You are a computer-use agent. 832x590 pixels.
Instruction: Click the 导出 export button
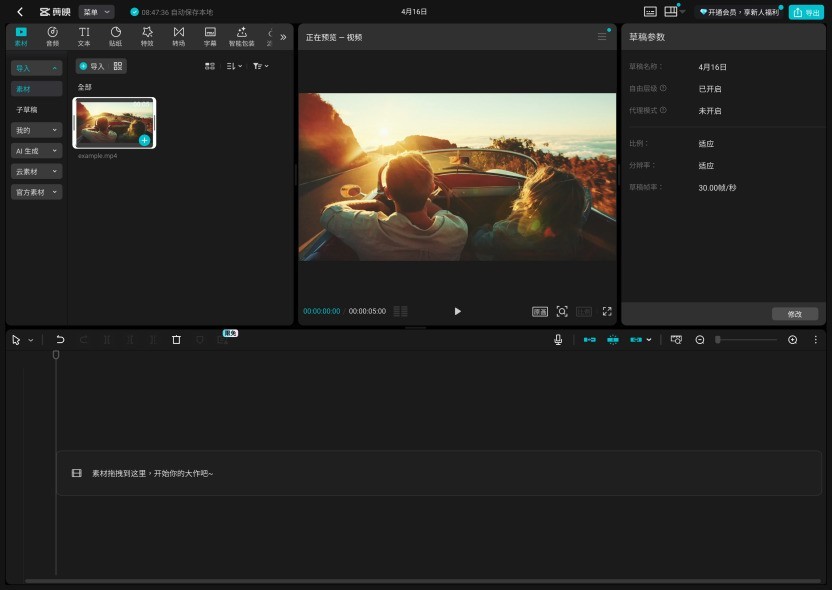pos(806,12)
